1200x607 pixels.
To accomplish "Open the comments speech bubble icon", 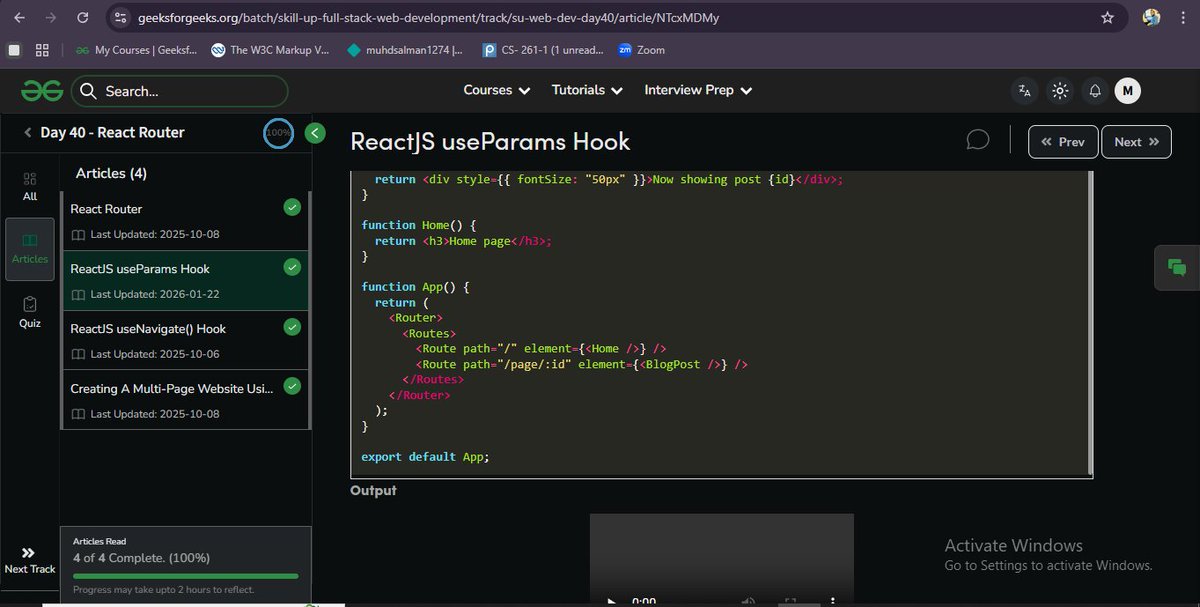I will [x=978, y=141].
